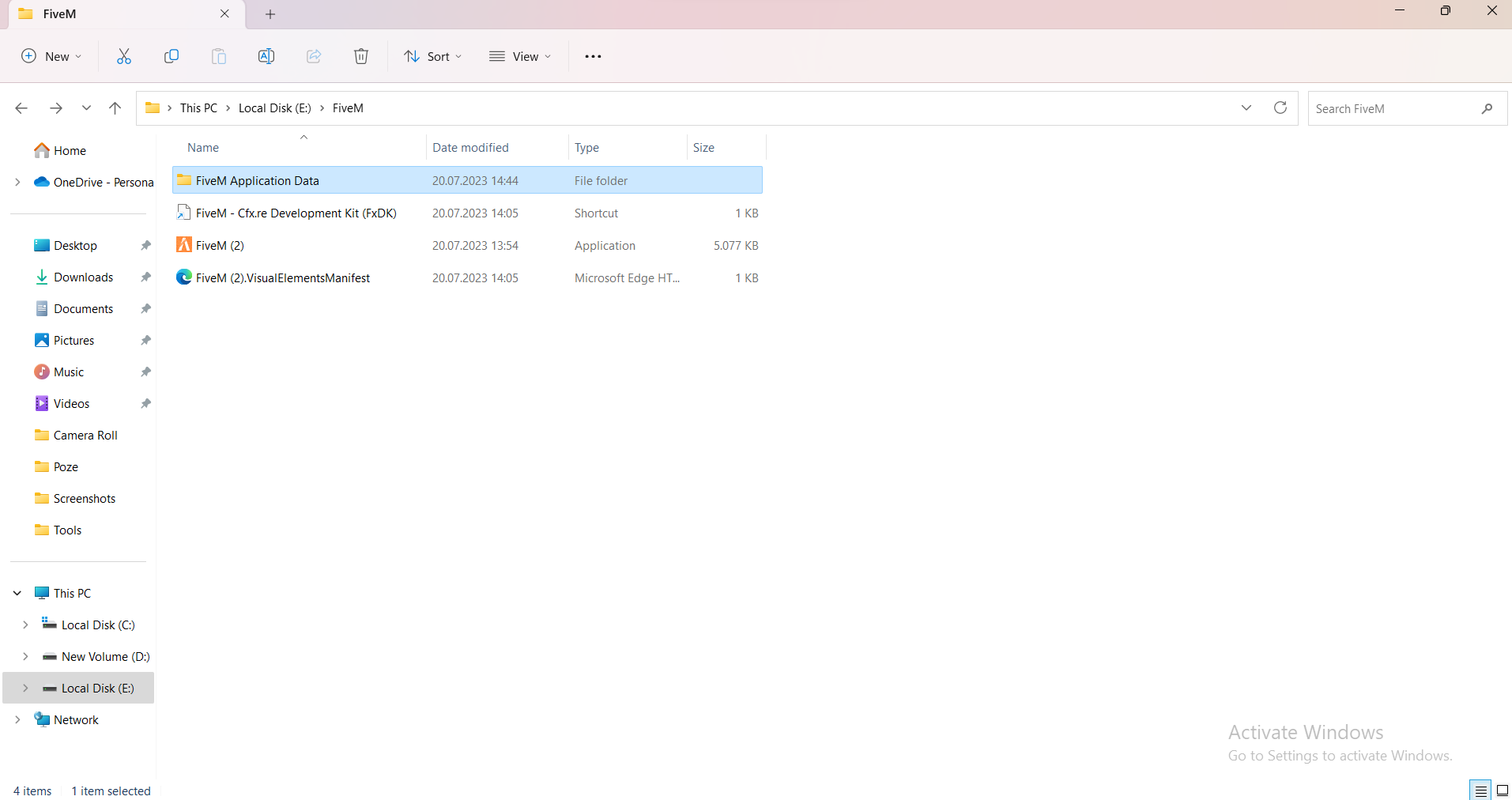Click the Rename icon in toolbar

(266, 56)
